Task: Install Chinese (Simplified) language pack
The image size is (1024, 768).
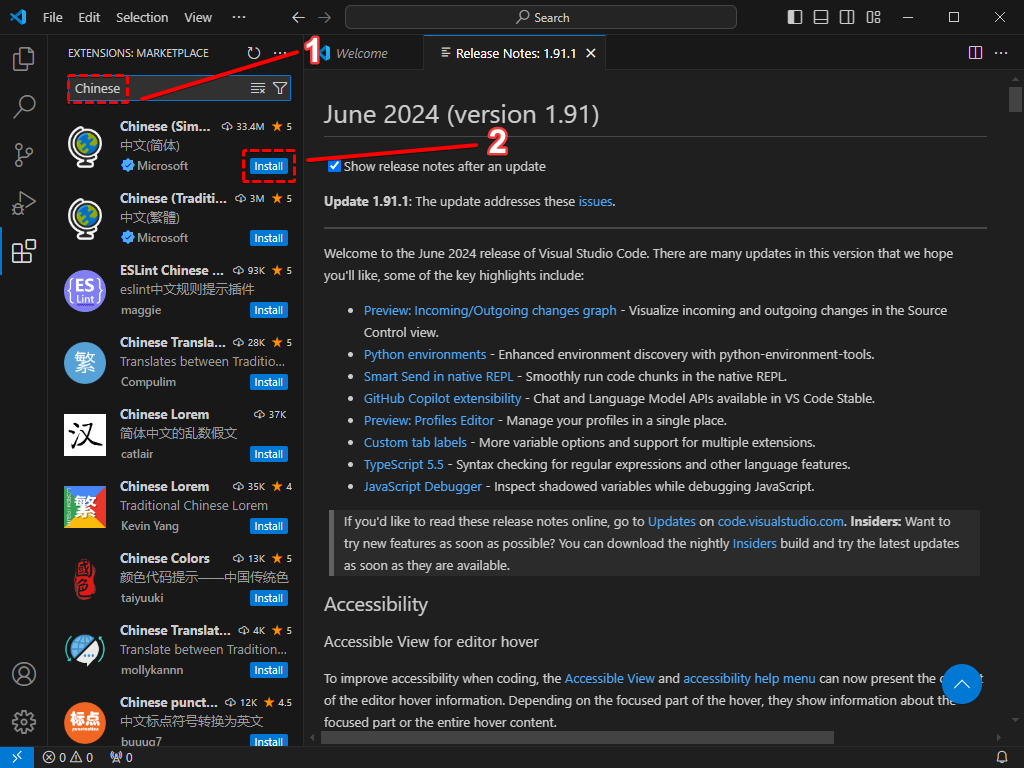Action: [268, 166]
